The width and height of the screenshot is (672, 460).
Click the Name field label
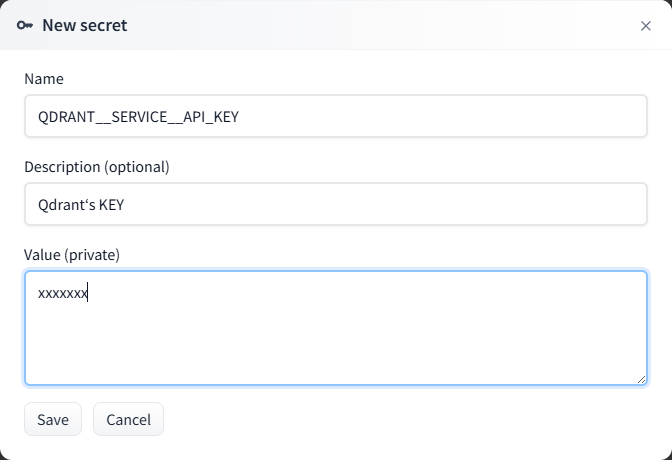point(44,78)
